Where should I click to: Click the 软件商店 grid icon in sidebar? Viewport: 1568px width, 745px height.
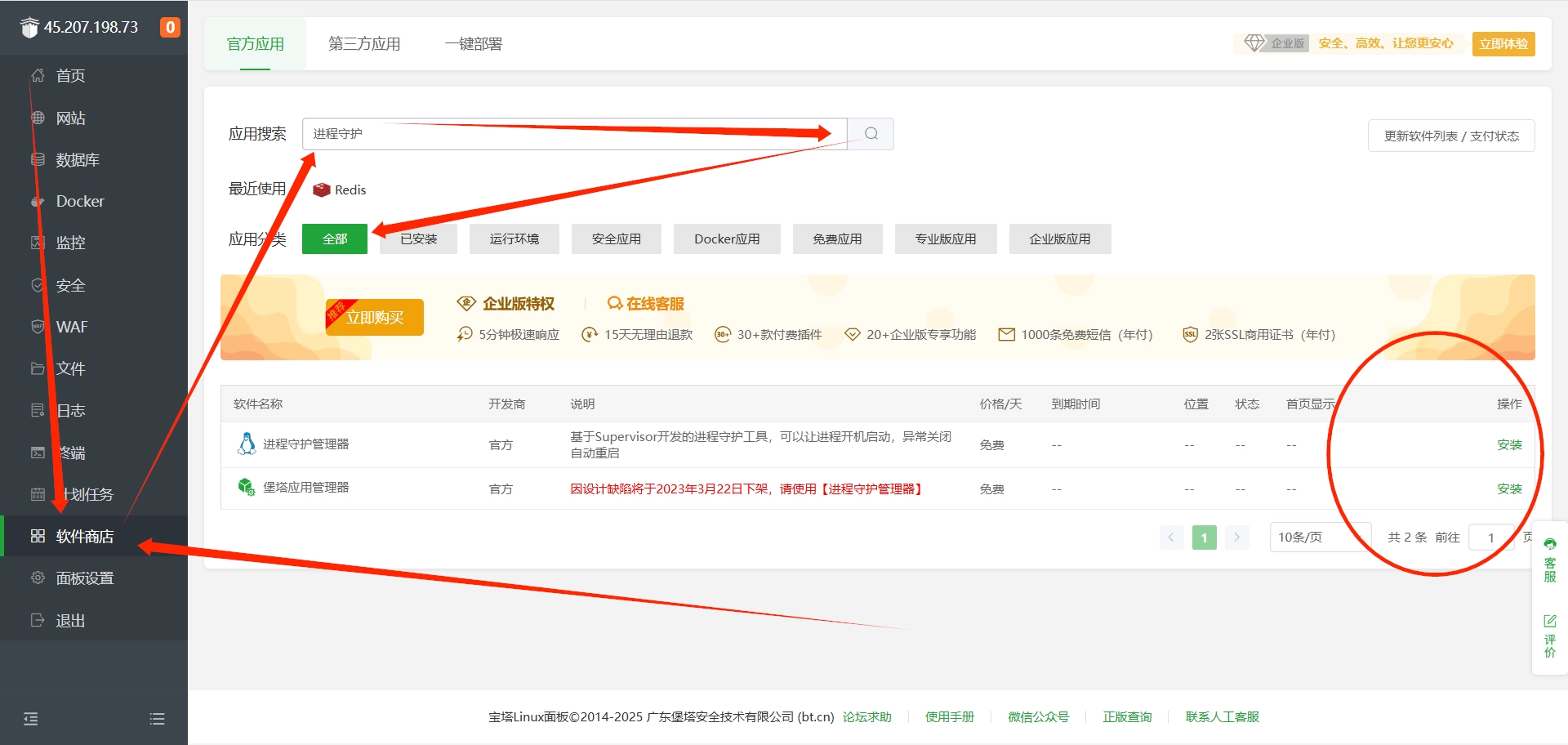point(38,536)
